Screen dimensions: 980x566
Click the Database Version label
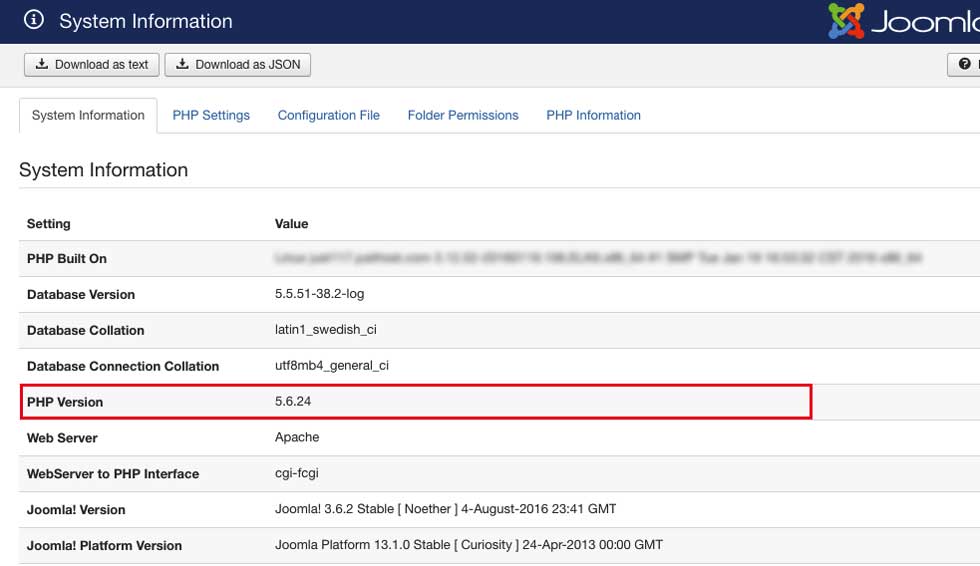[x=81, y=294]
